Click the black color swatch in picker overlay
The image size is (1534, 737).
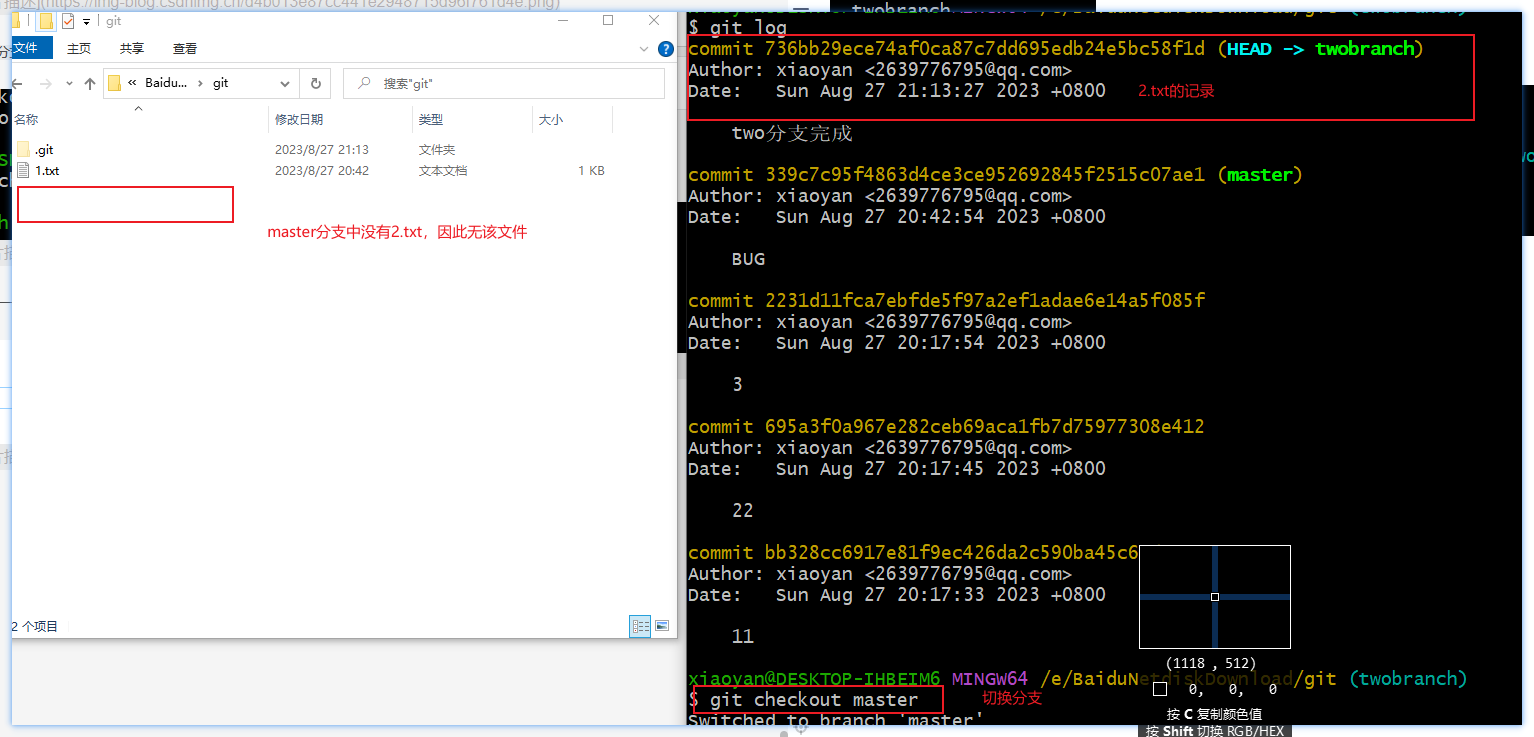click(1160, 689)
